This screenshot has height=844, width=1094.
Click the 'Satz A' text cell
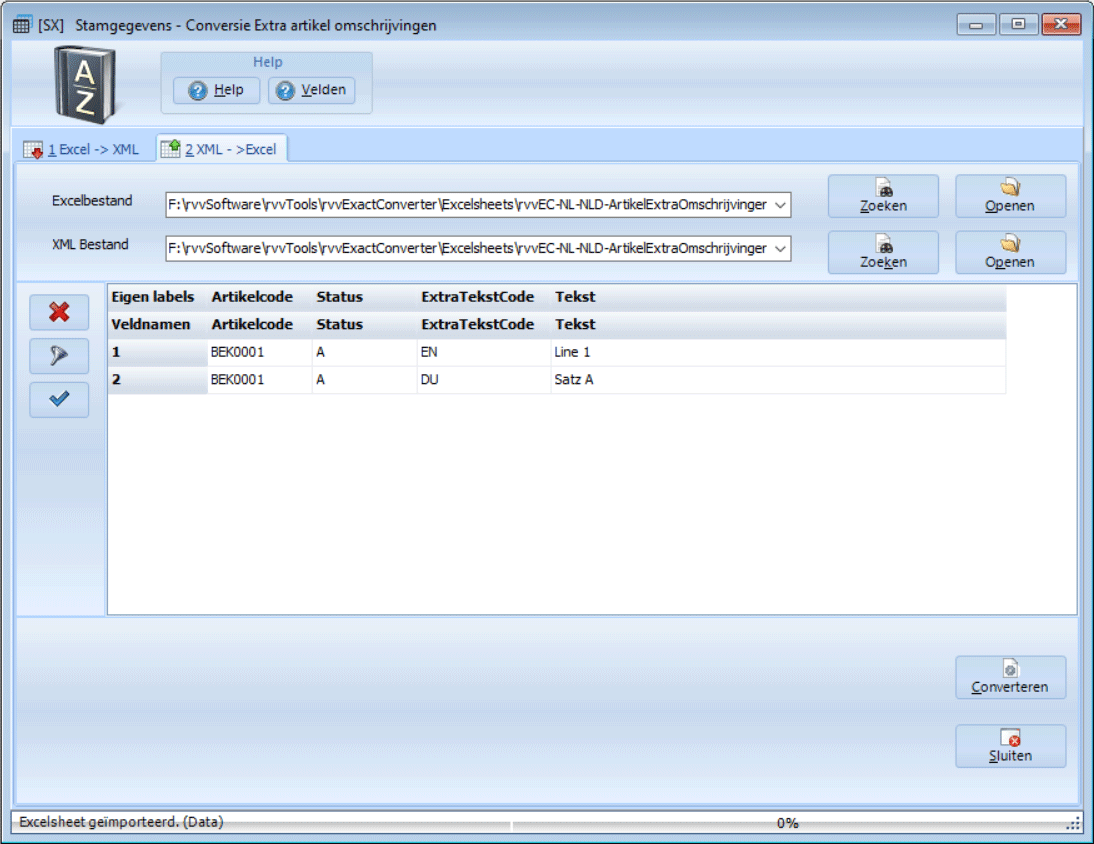click(x=778, y=380)
